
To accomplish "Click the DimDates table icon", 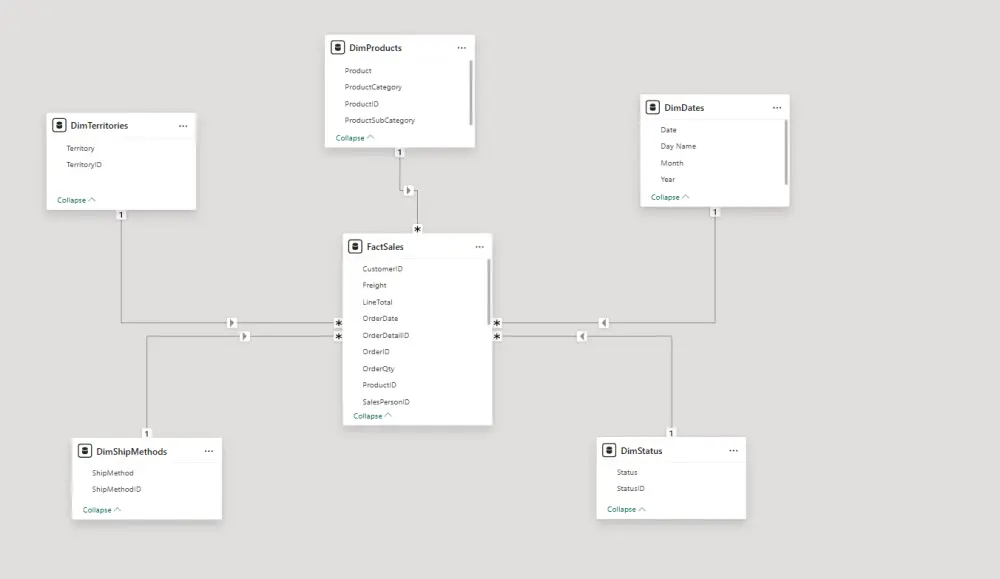I will coord(653,107).
